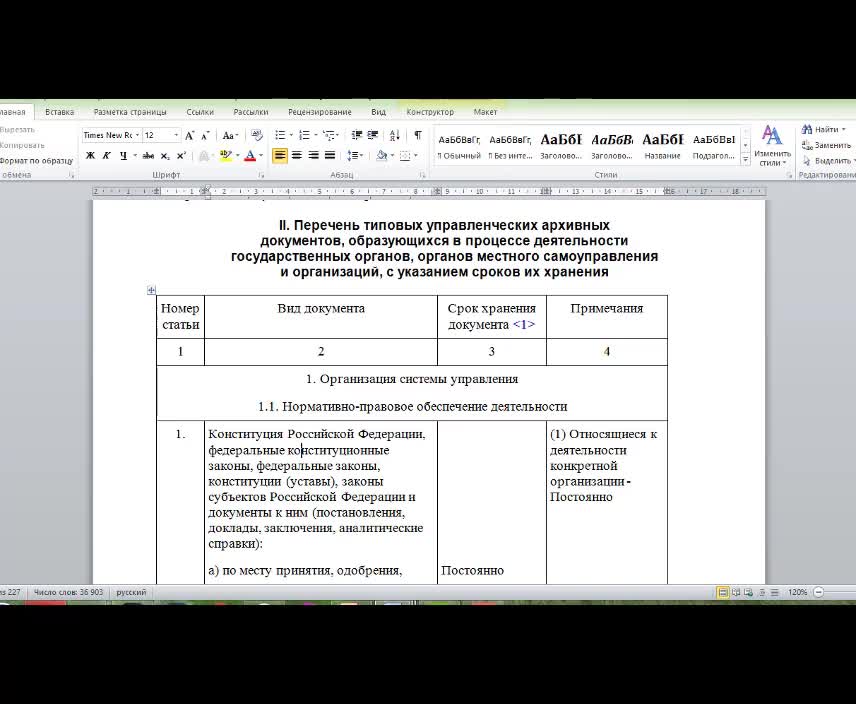Open the Шрифт dialog launcher
This screenshot has height=704, width=856.
[261, 175]
